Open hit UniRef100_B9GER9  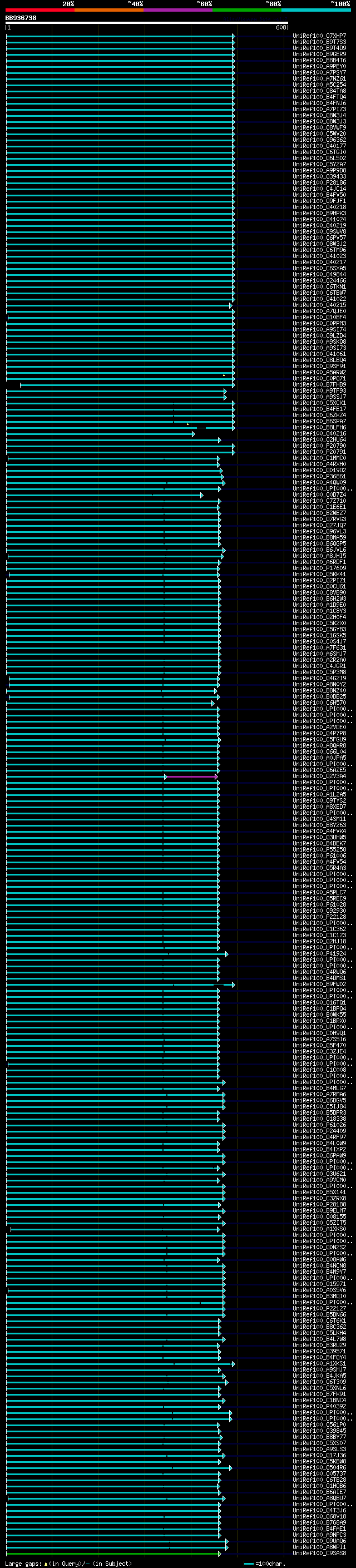tap(319, 54)
